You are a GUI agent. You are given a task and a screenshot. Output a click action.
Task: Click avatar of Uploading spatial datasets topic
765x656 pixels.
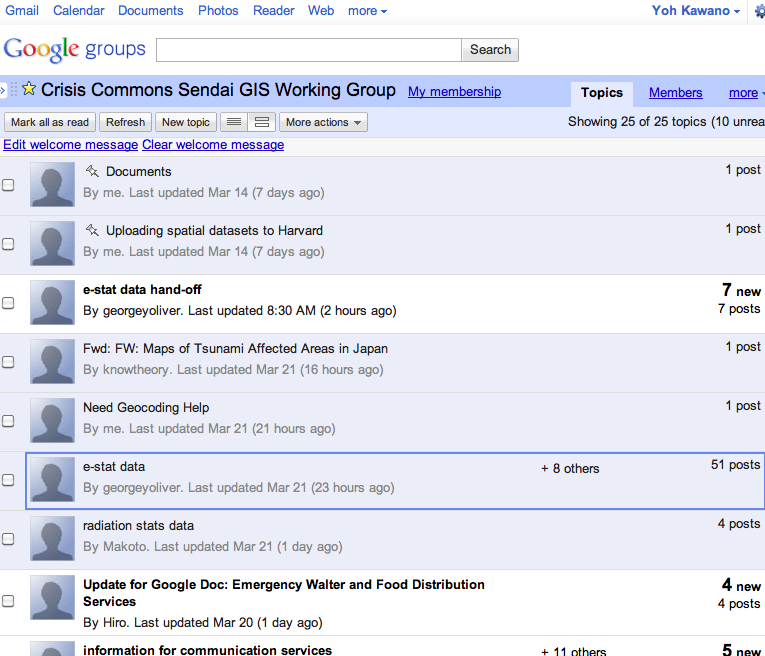click(x=52, y=243)
